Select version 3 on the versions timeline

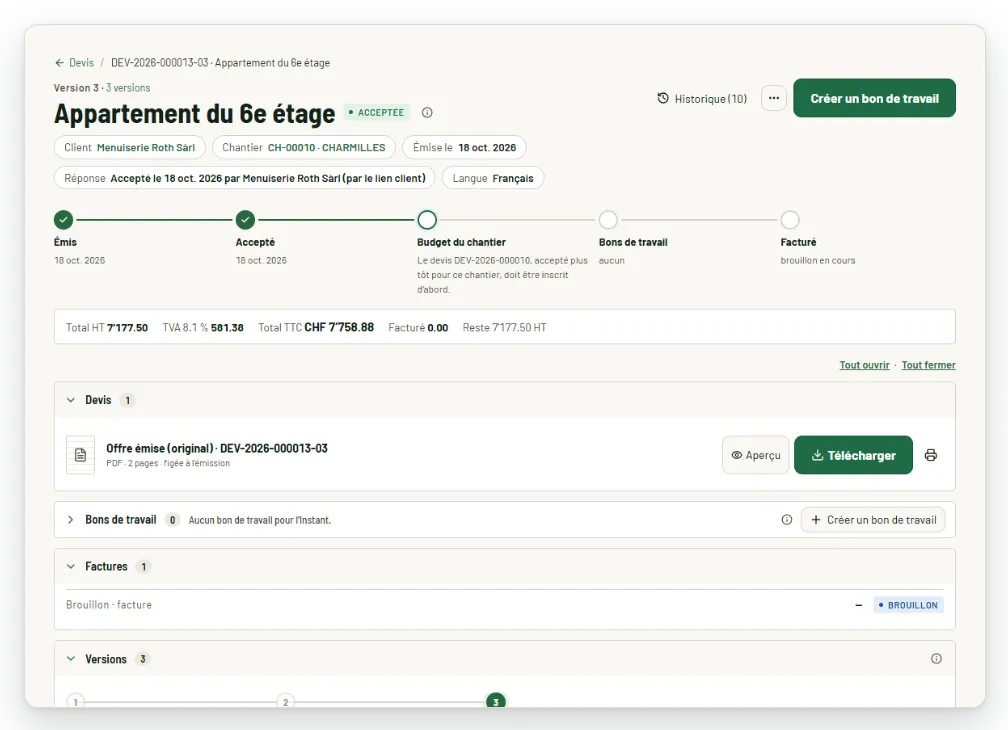point(496,701)
